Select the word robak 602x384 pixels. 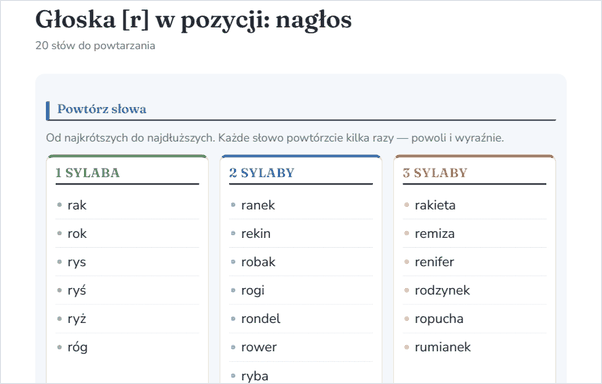(x=258, y=262)
